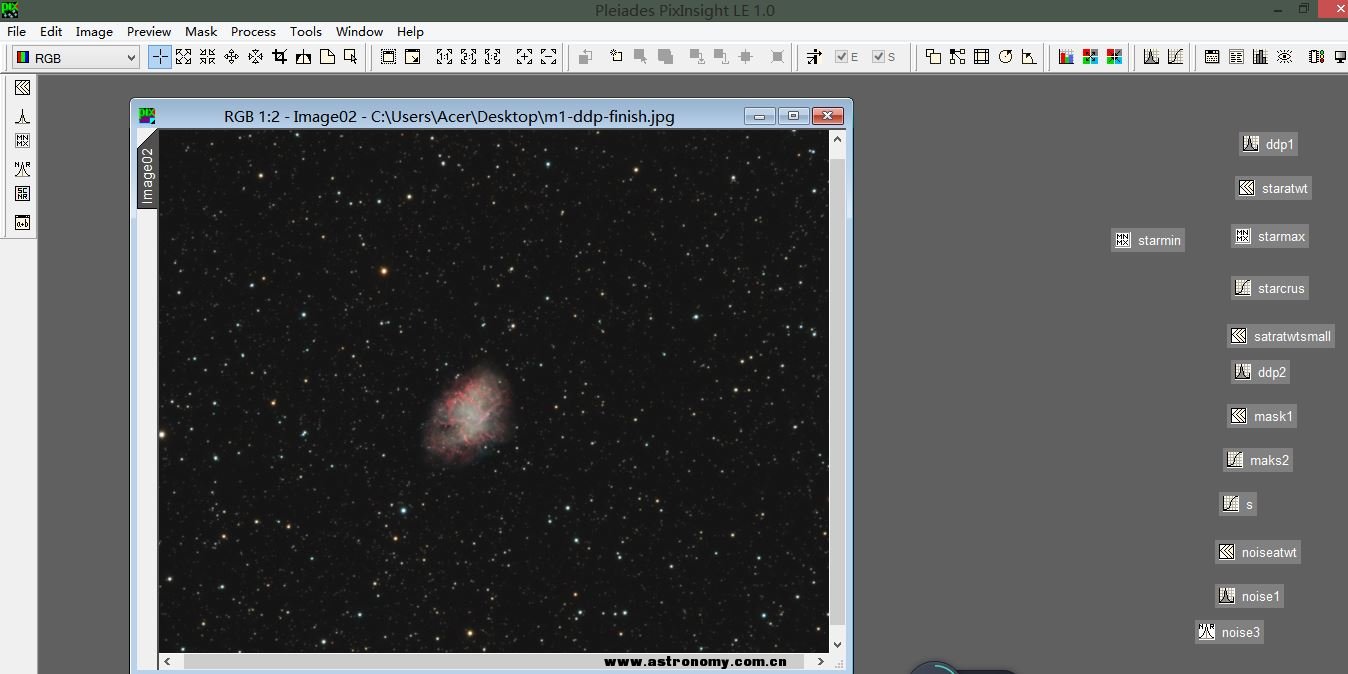1348x674 pixels.
Task: Open wavelet transform tool in left sidebar
Action: 22,88
